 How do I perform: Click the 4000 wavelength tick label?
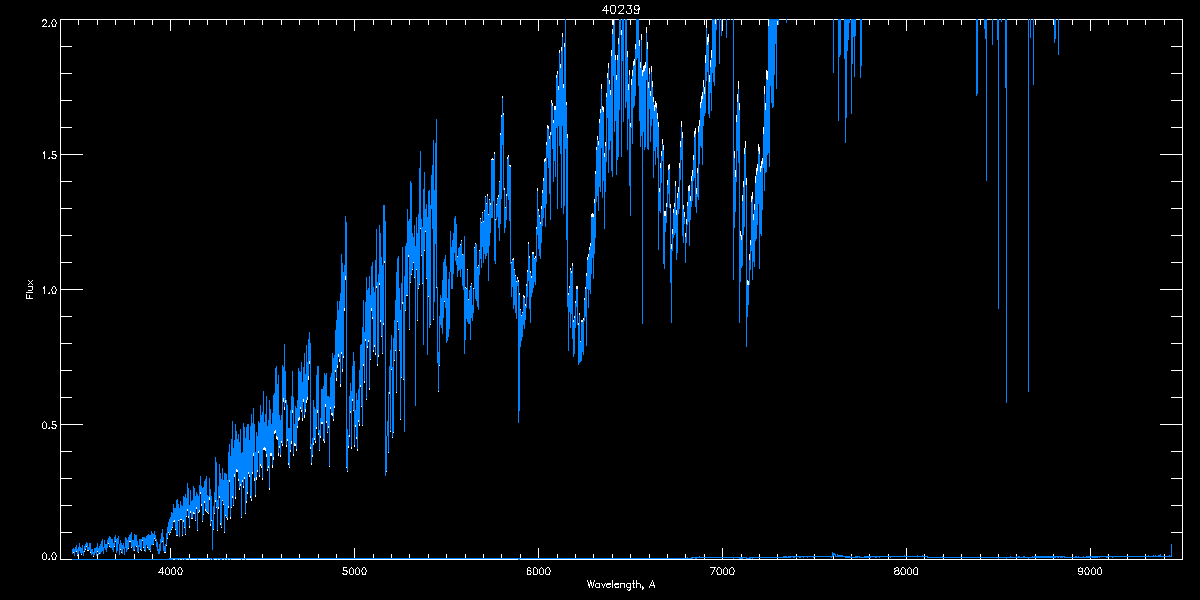click(x=170, y=572)
